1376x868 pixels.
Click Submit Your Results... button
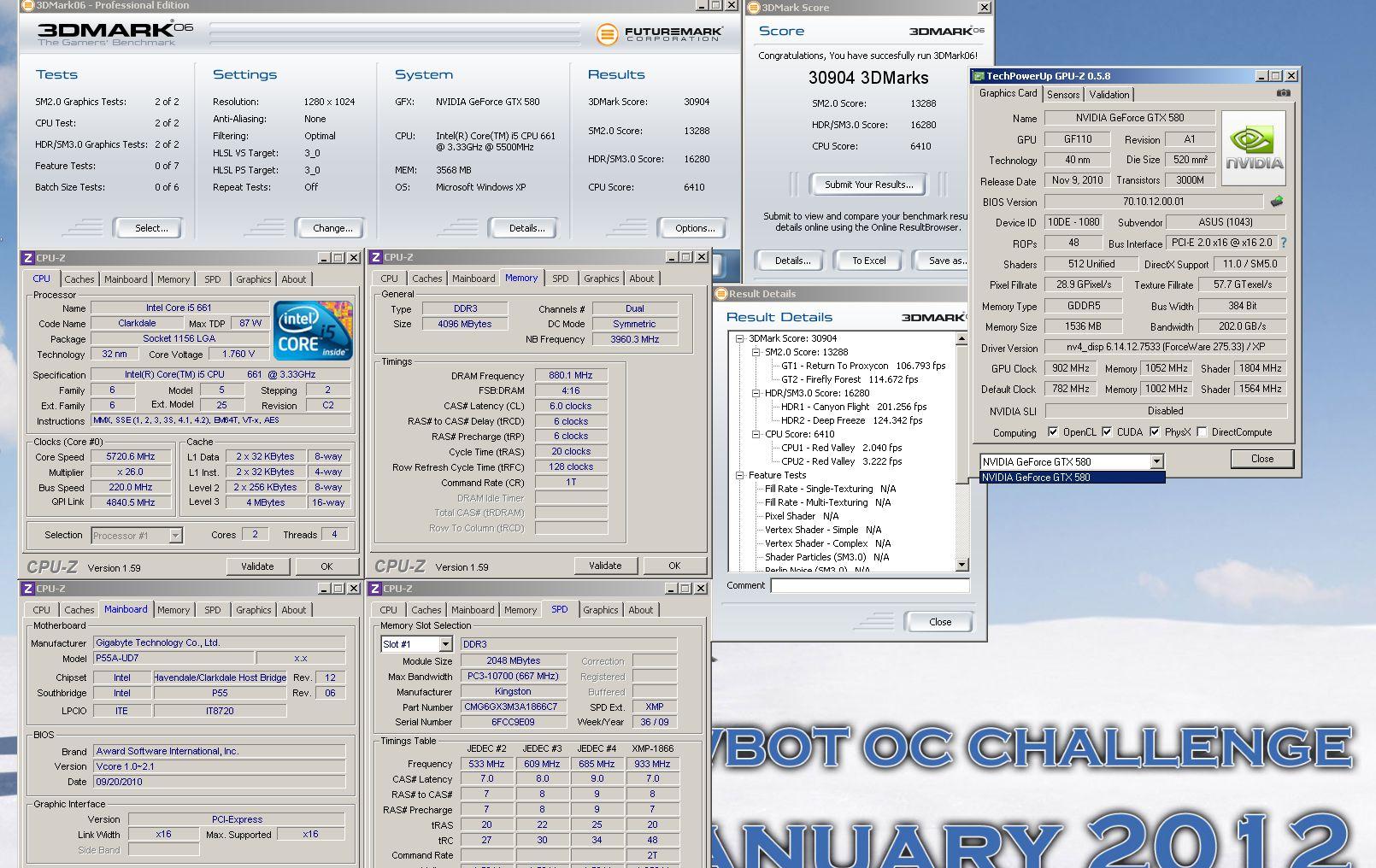click(868, 185)
